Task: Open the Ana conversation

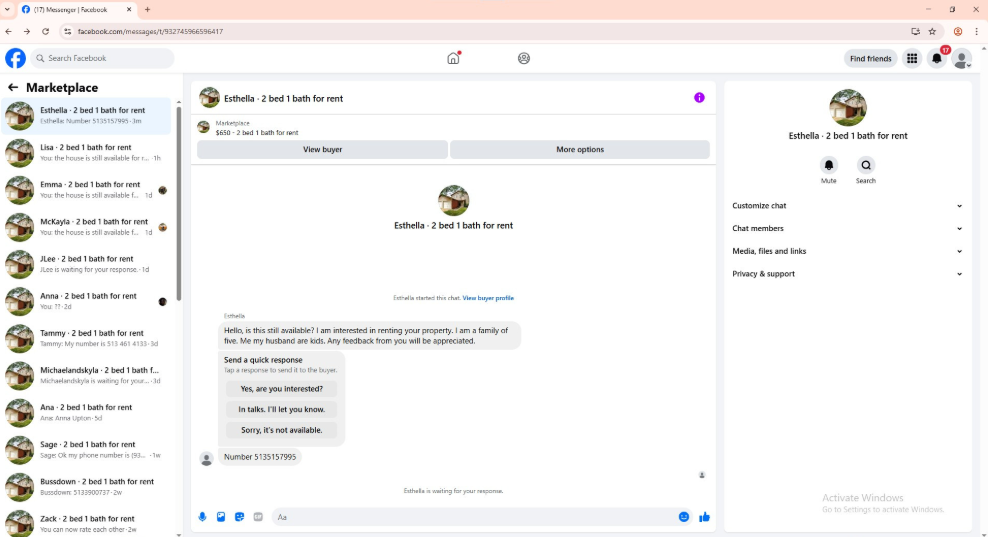Action: coord(86,413)
